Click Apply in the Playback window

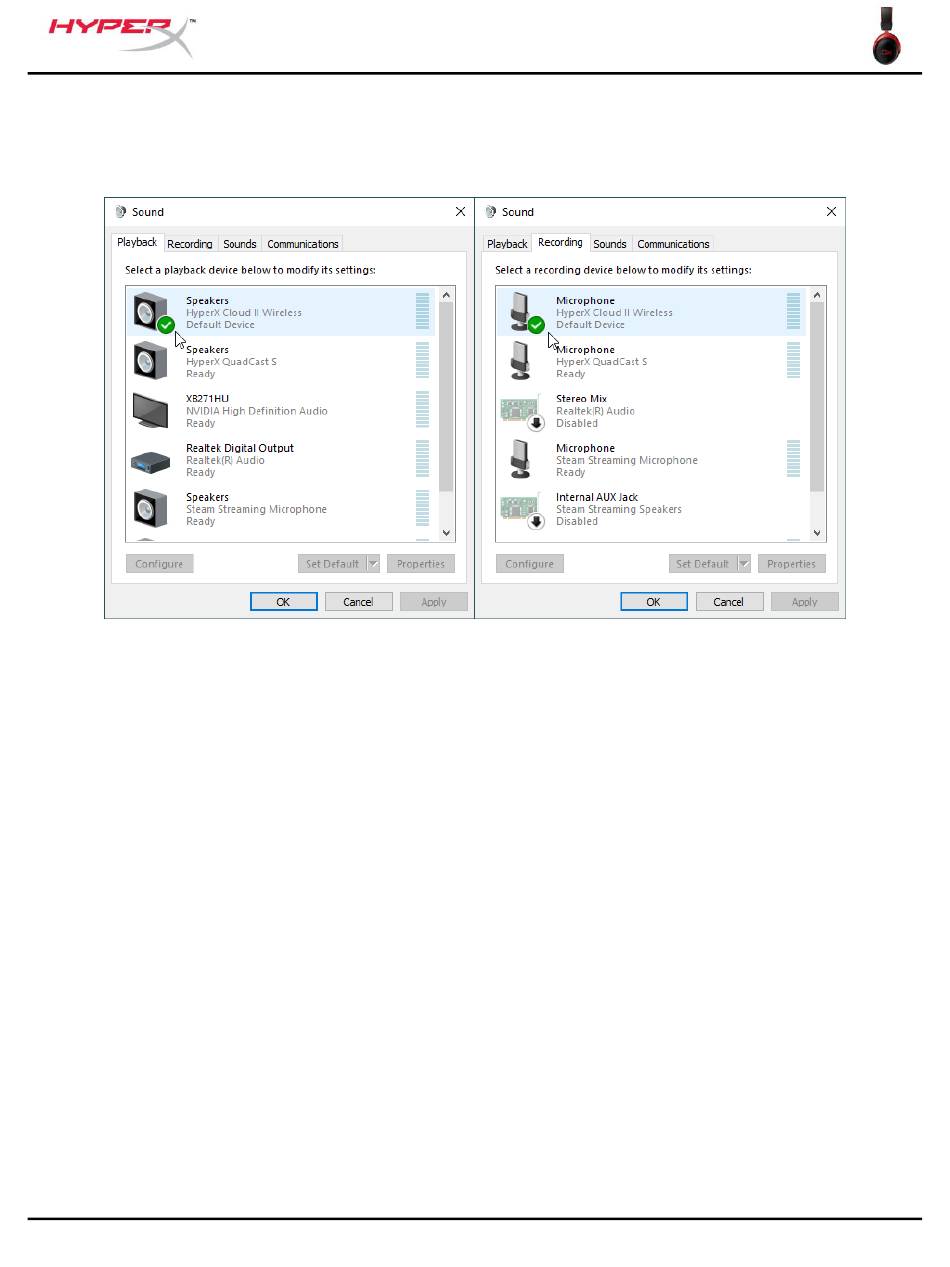click(434, 602)
